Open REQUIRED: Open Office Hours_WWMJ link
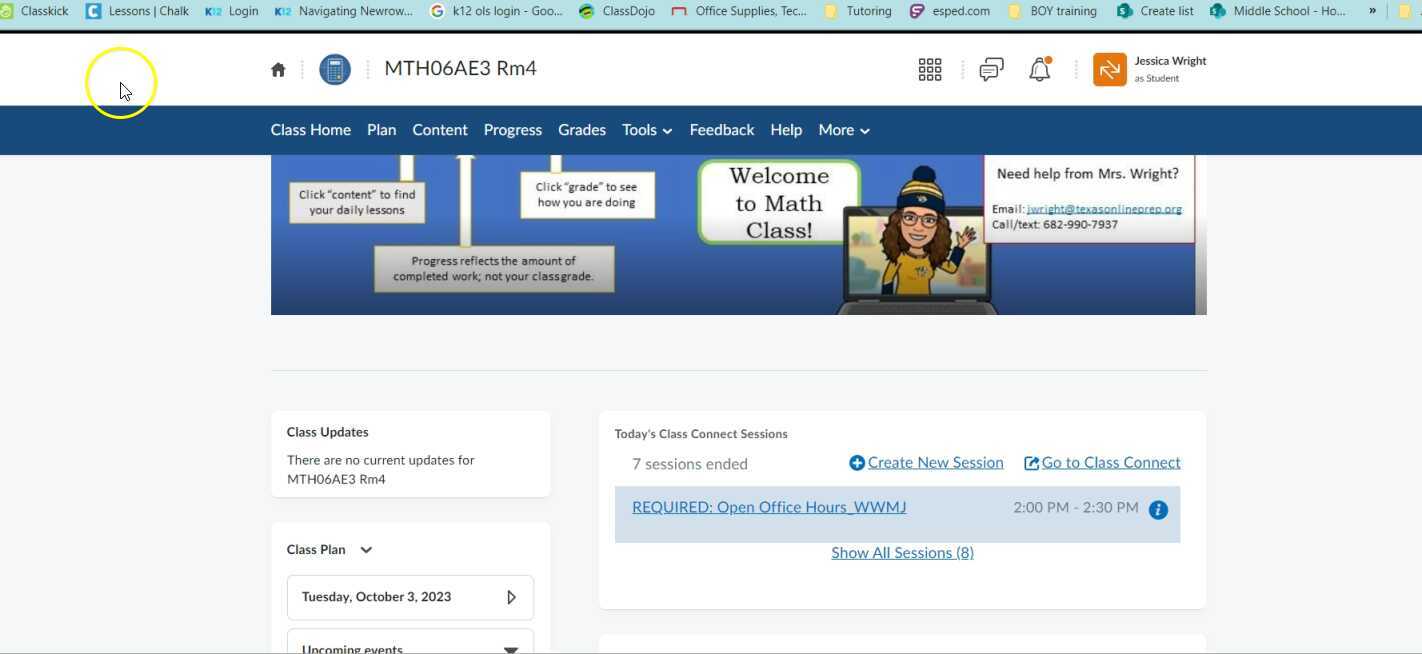1422x654 pixels. coord(769,507)
